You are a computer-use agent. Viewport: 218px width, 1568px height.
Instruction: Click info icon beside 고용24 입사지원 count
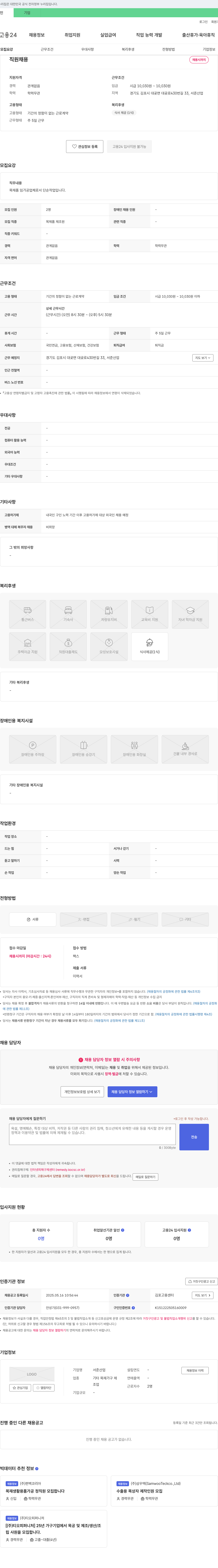pos(189,1230)
